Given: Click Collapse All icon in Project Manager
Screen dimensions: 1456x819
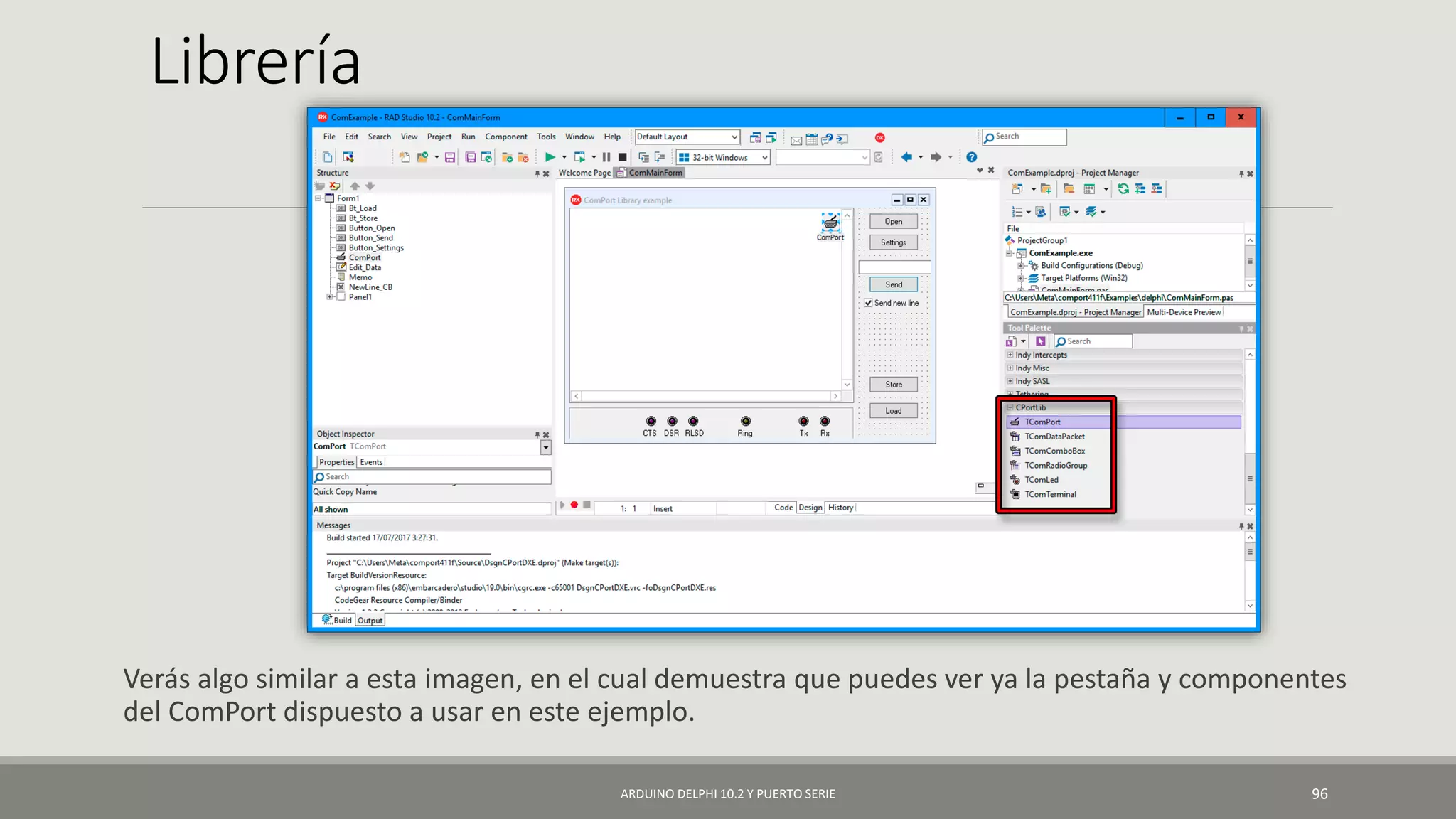Looking at the screenshot, I should click(1157, 189).
